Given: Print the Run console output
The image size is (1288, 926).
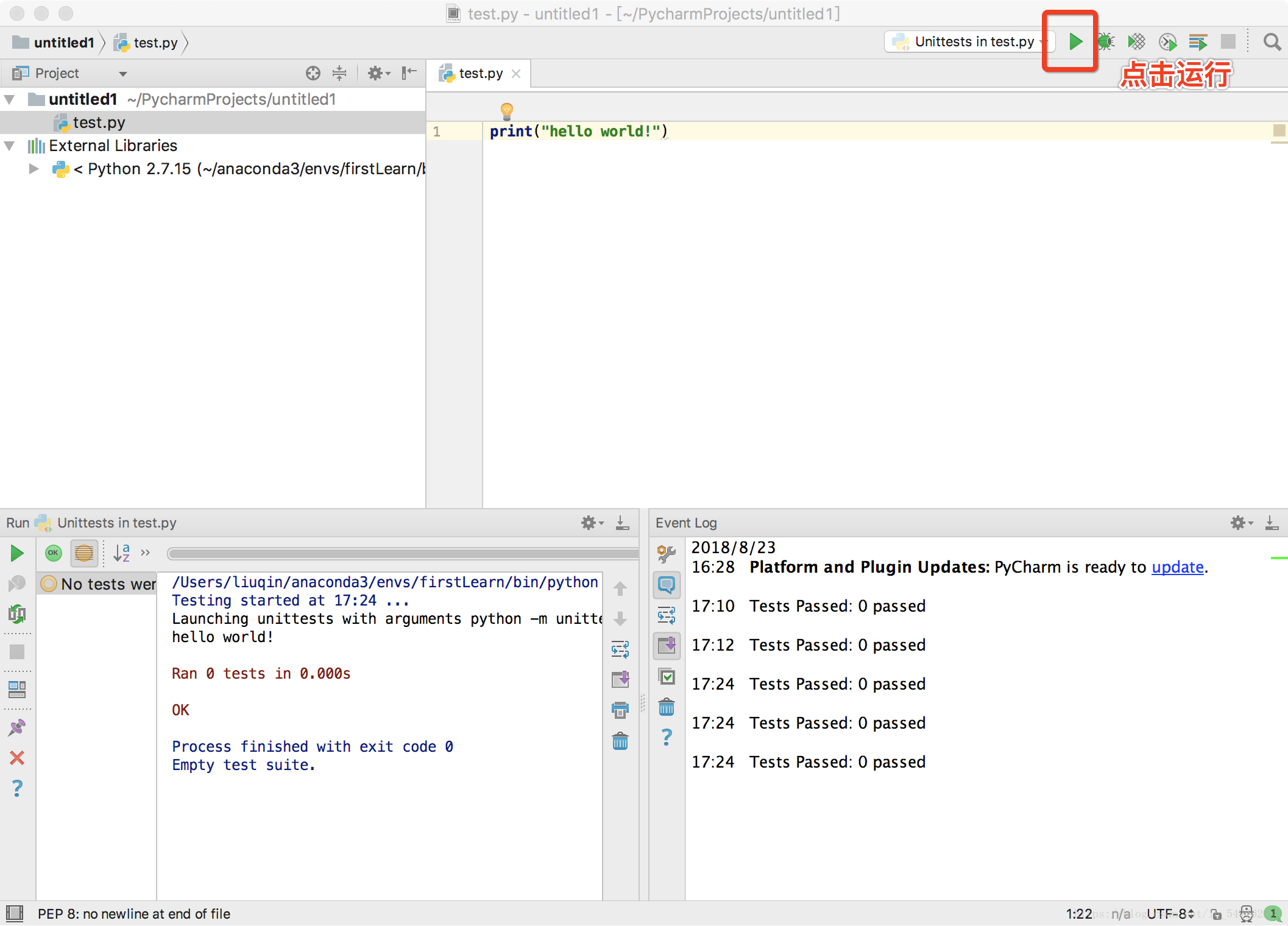Looking at the screenshot, I should (620, 710).
